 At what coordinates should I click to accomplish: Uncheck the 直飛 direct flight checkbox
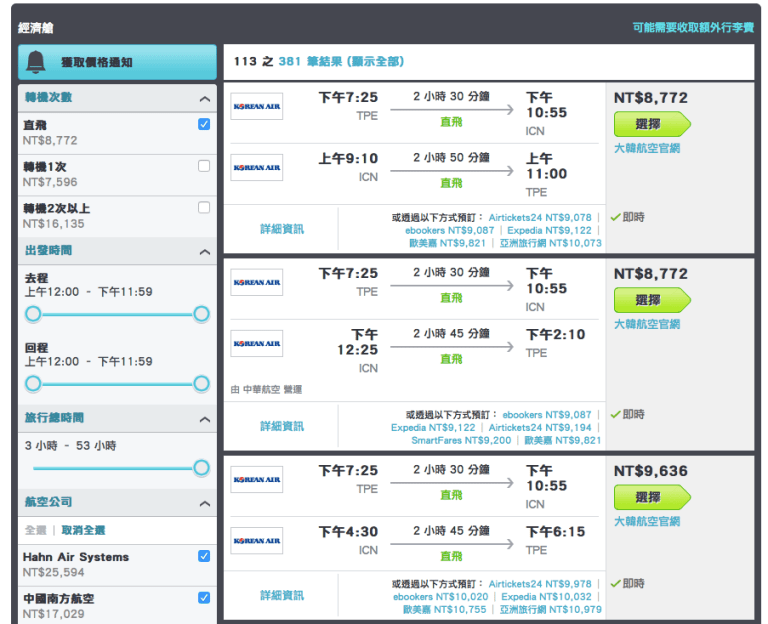(204, 124)
